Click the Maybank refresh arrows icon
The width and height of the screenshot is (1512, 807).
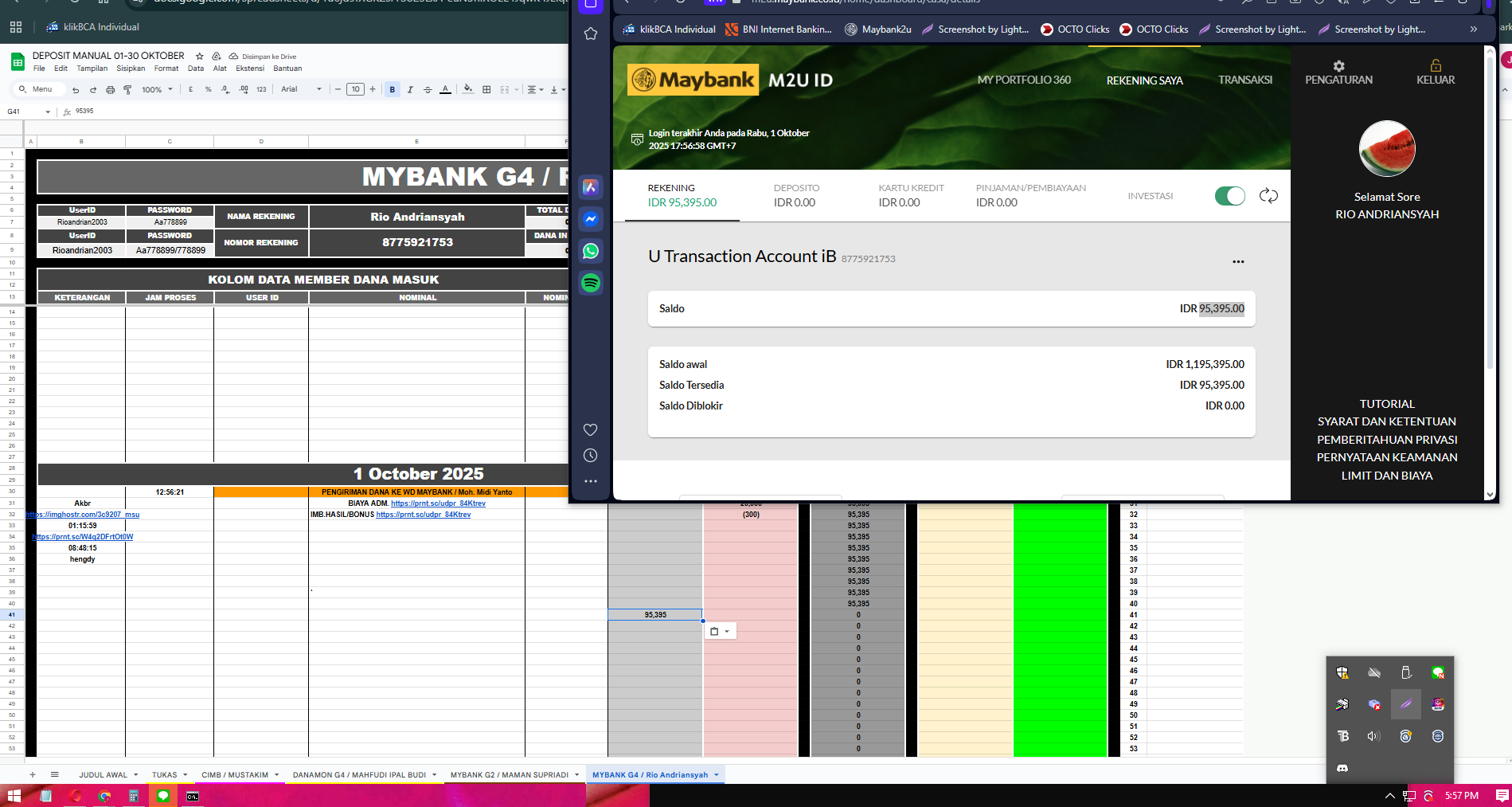1268,195
